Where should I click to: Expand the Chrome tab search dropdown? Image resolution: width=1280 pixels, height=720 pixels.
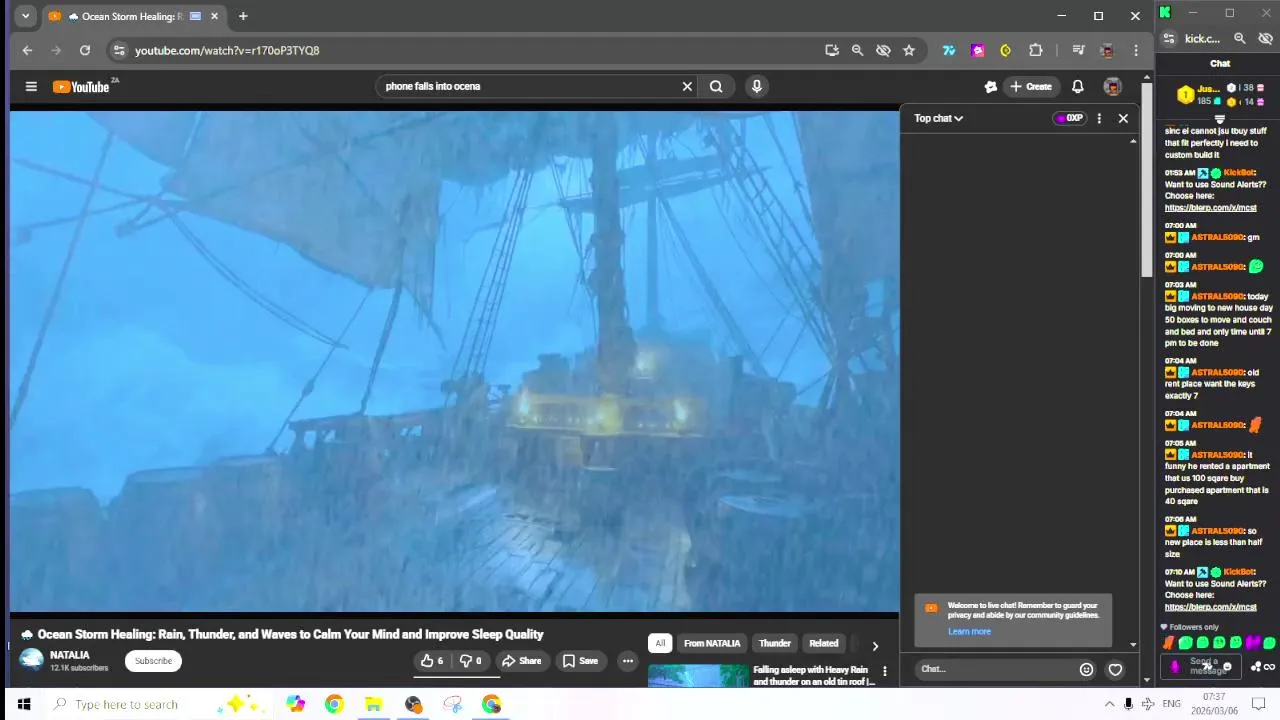pos(25,16)
